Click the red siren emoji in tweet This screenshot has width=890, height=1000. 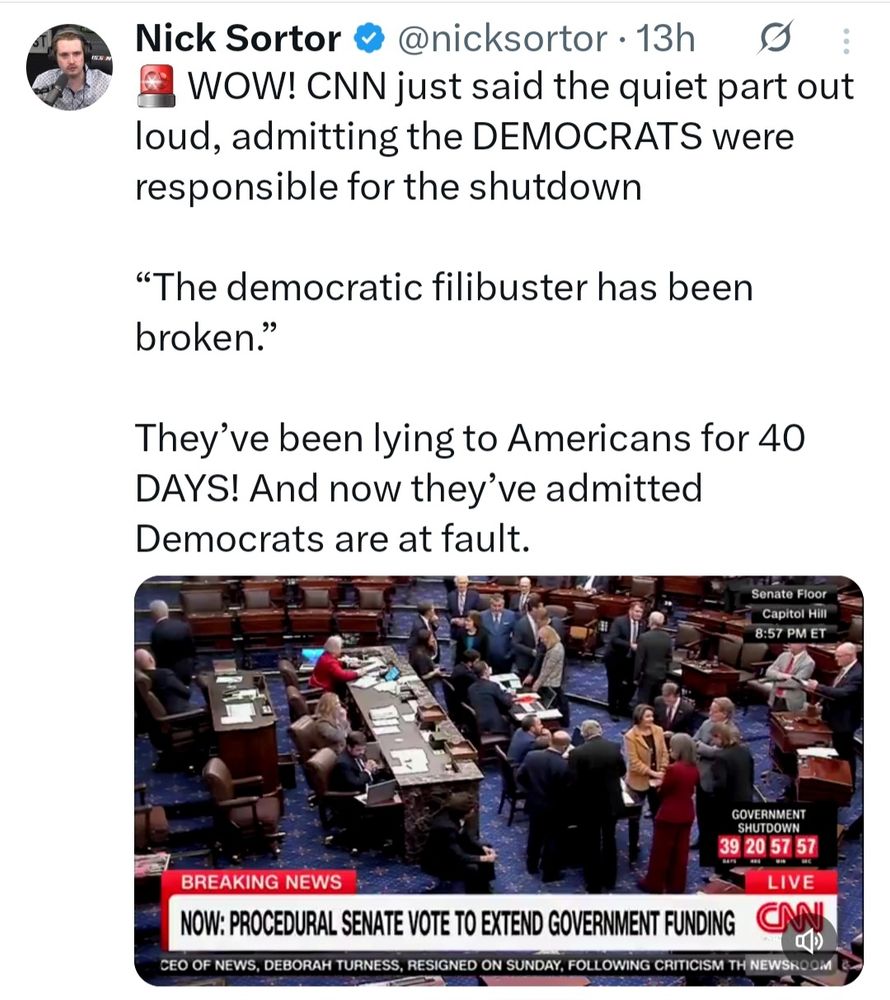click(156, 86)
